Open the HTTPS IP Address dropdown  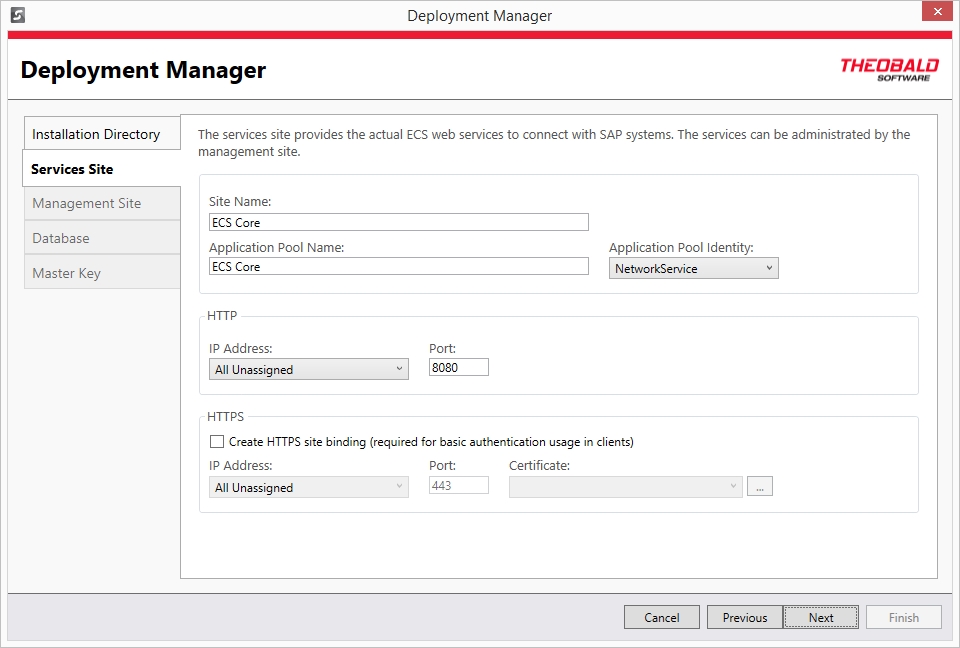click(x=308, y=487)
